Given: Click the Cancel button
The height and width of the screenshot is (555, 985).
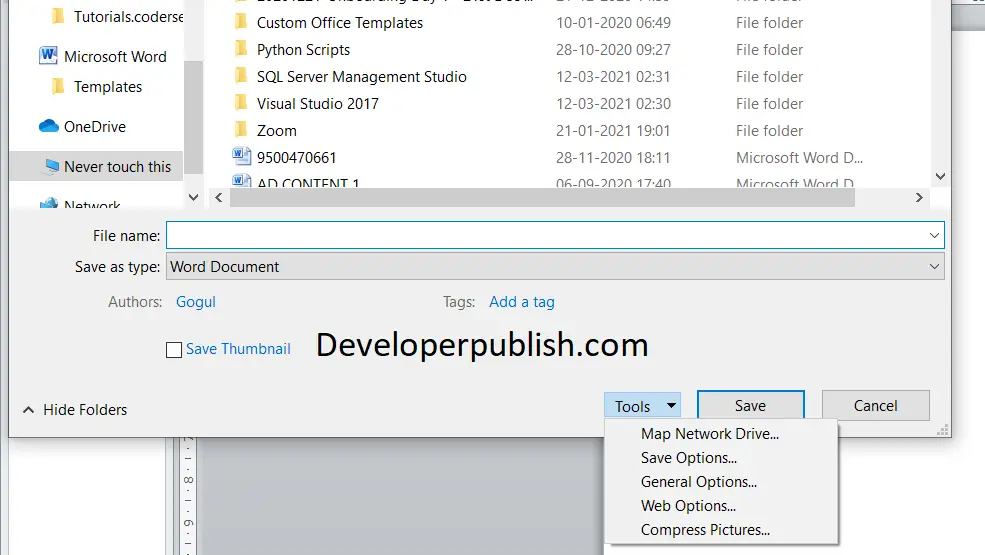Looking at the screenshot, I should 876,405.
